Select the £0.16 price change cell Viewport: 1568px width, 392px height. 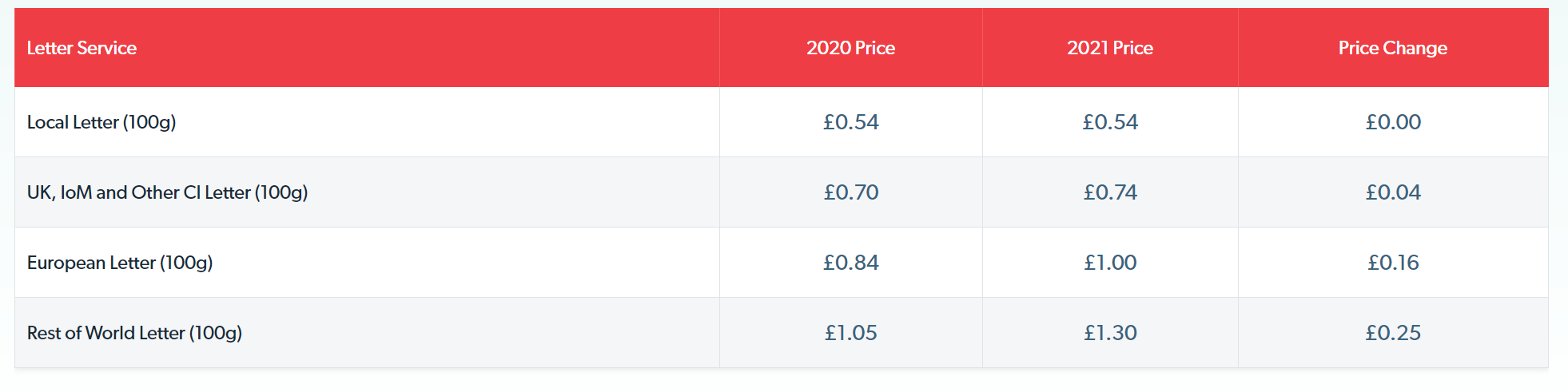click(1393, 263)
